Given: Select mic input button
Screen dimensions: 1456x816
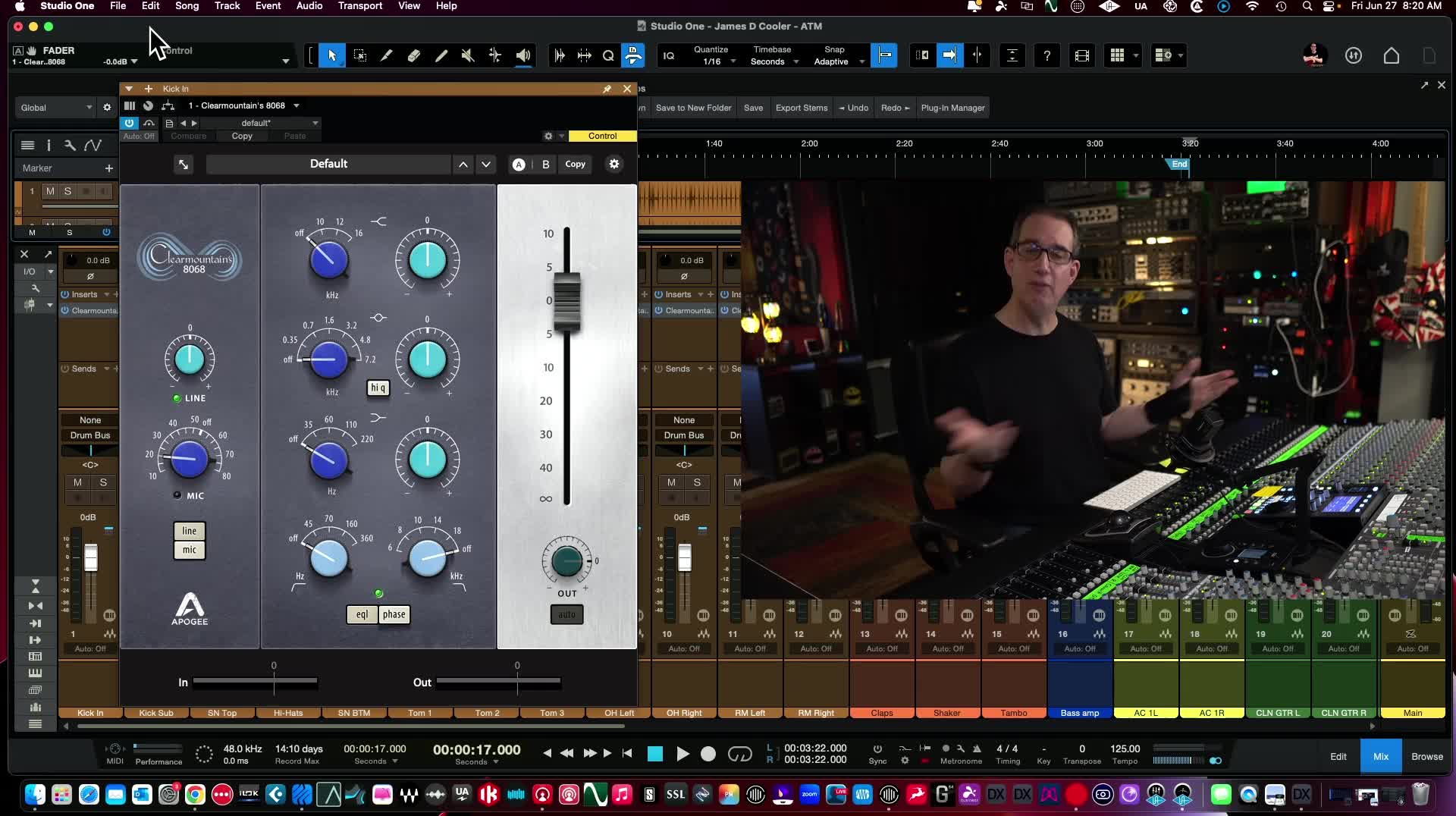Looking at the screenshot, I should point(190,550).
